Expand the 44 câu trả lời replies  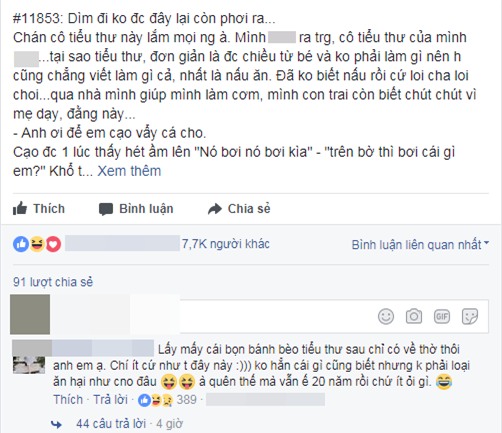[x=111, y=424]
